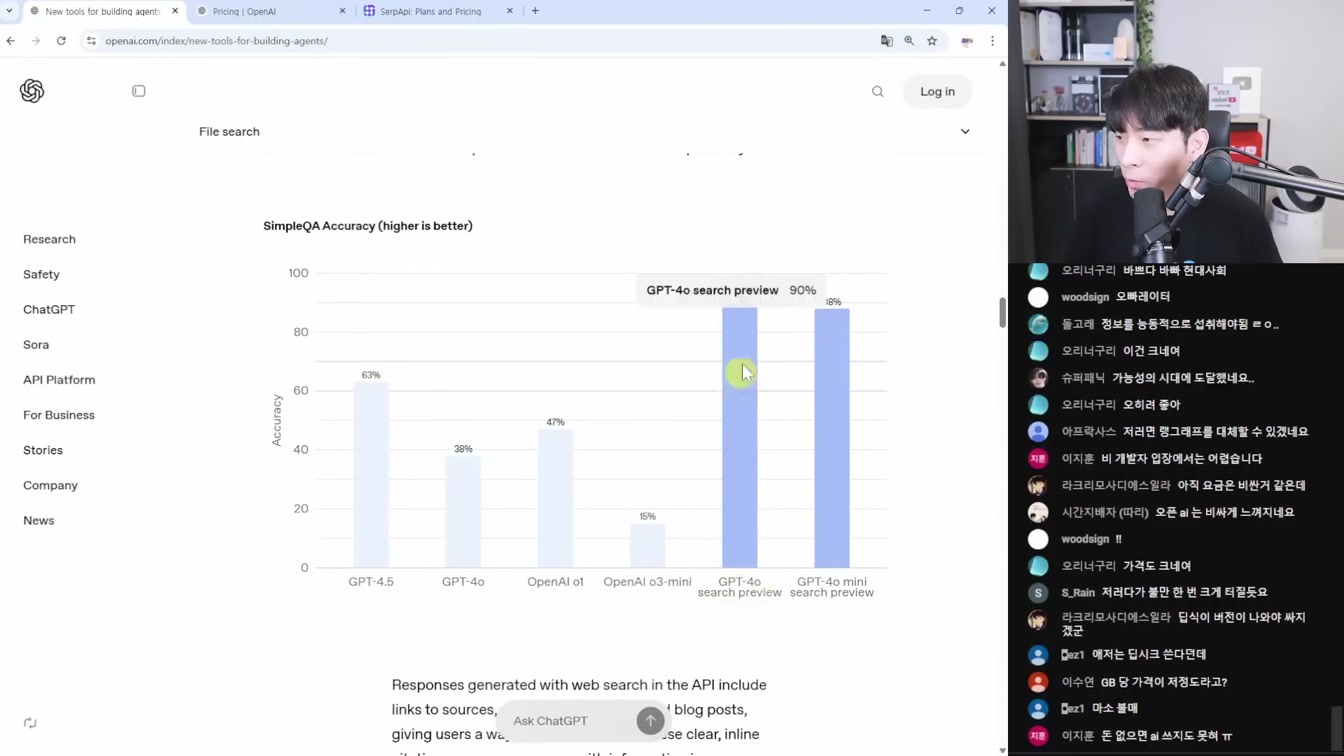Click the OpenAI o3-mini axis label
The height and width of the screenshot is (756, 1344).
pyautogui.click(x=647, y=582)
